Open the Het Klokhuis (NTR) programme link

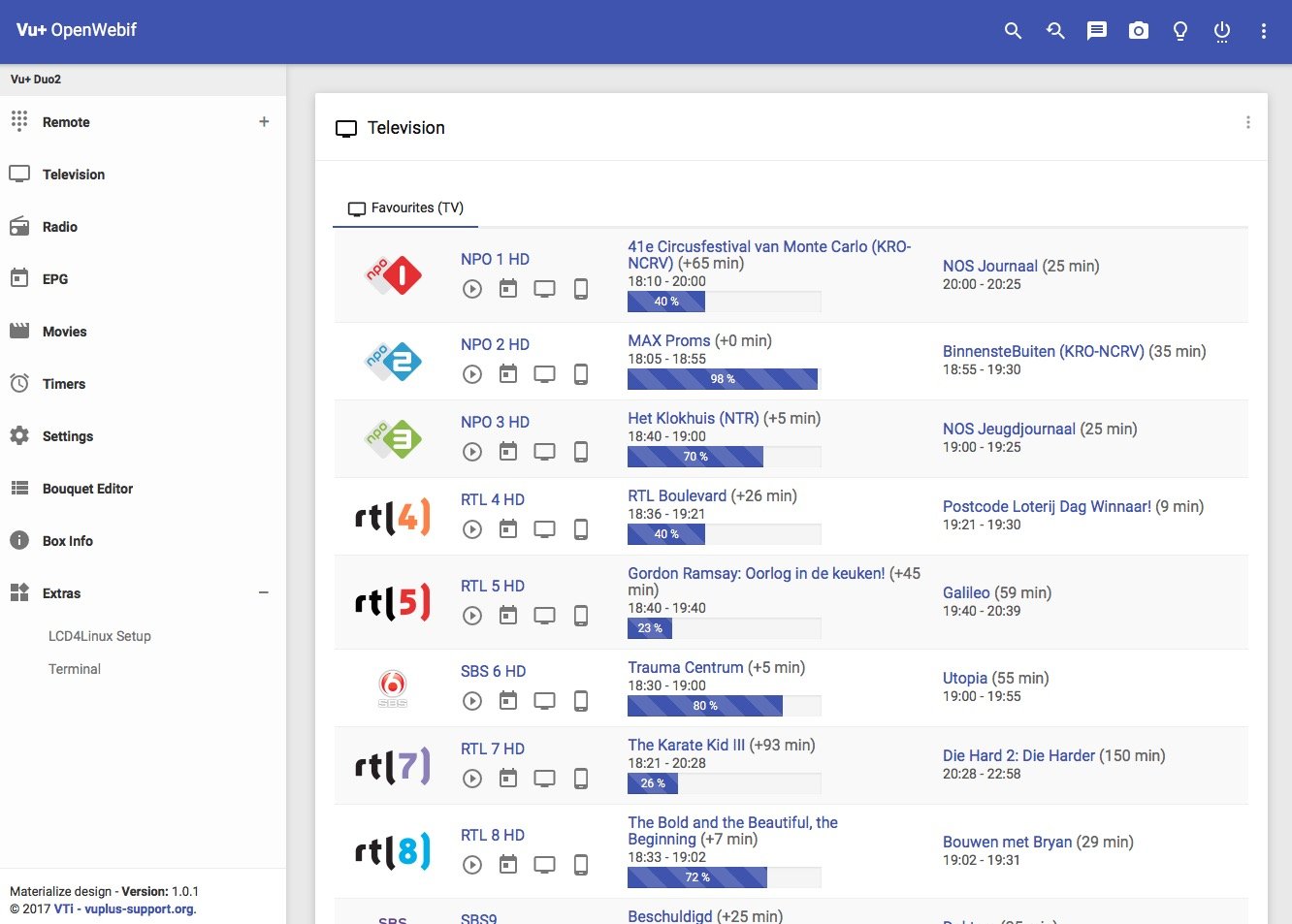pyautogui.click(x=694, y=418)
